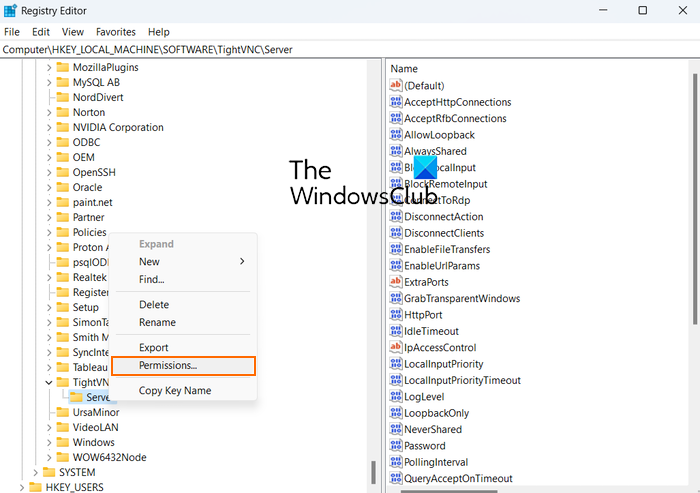Select the BlockRemoteInput value

[x=445, y=184]
